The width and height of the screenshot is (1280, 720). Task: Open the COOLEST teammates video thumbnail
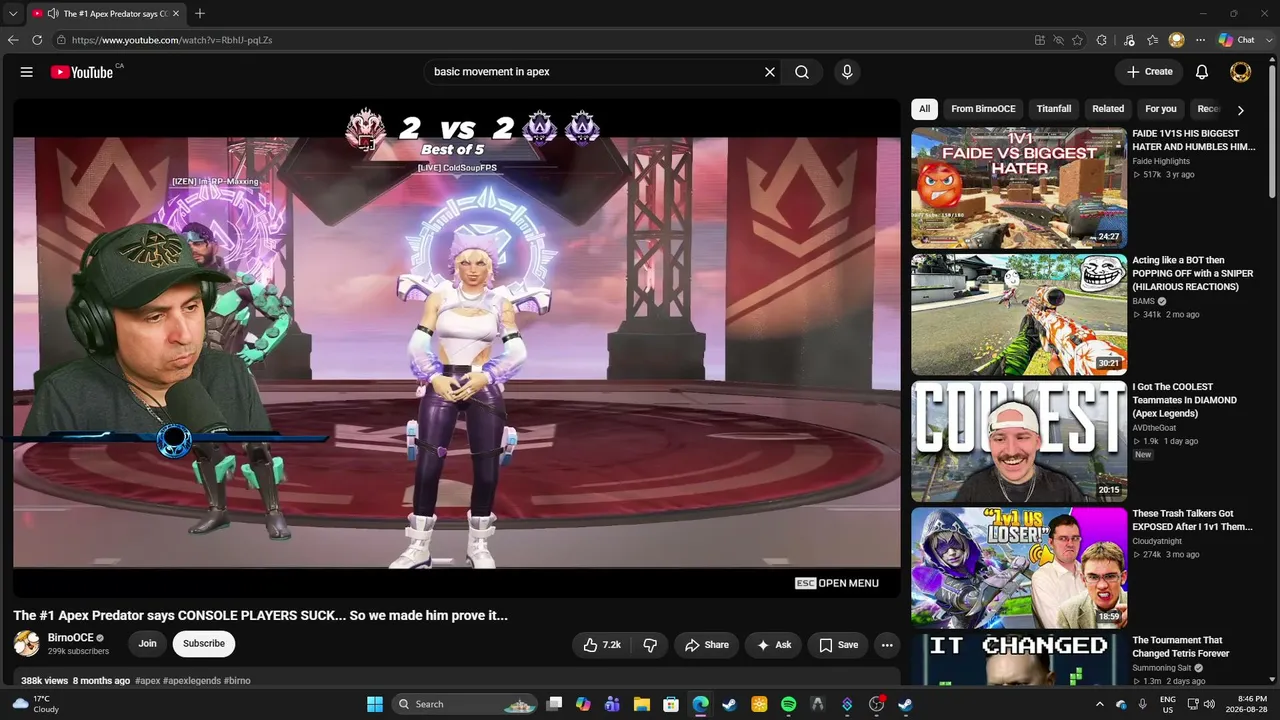pyautogui.click(x=1019, y=441)
